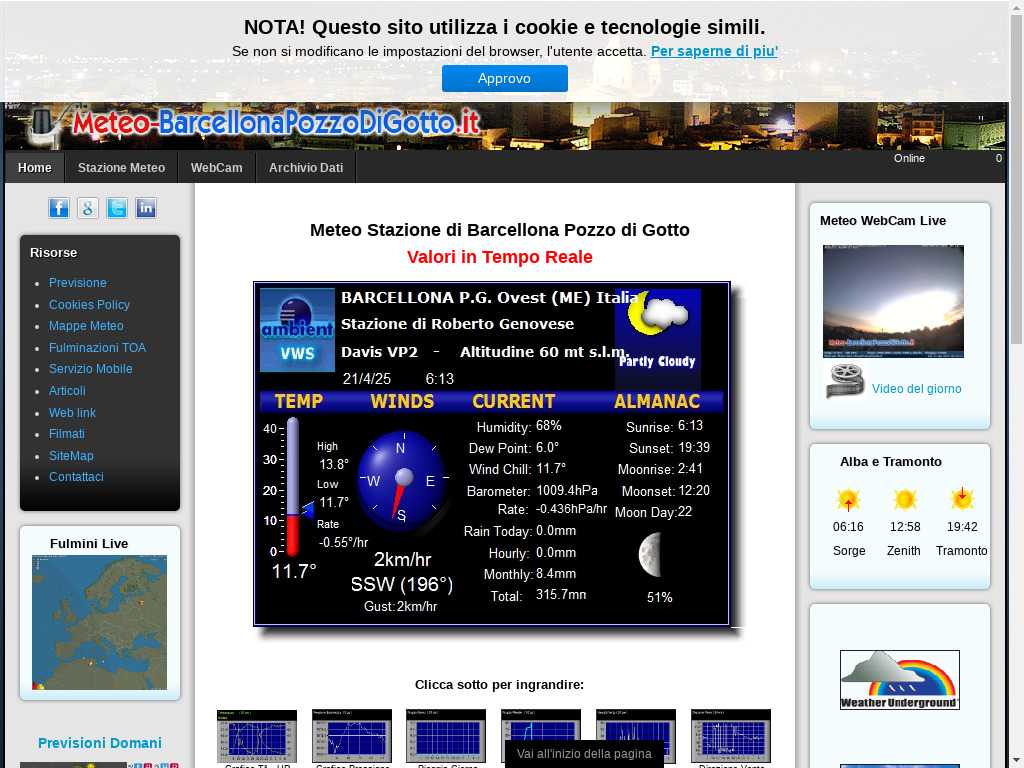
Task: Click the Barometer reading 1009.4hPa
Action: tap(567, 490)
